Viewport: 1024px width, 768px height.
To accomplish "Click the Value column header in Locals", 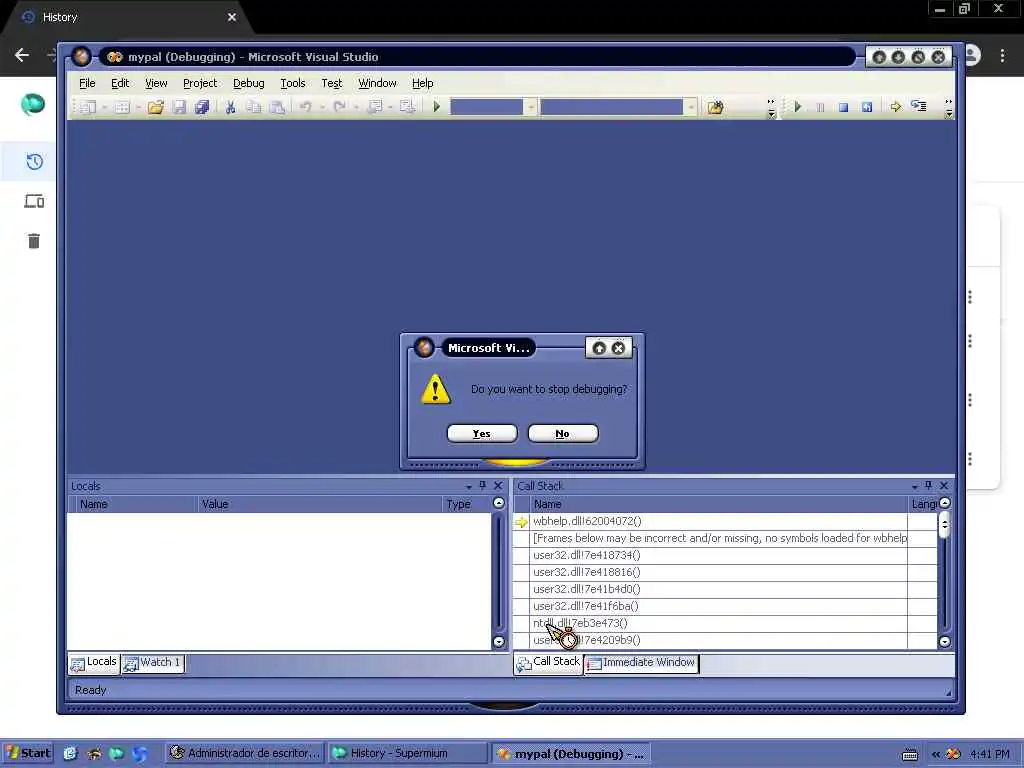I will pyautogui.click(x=320, y=504).
